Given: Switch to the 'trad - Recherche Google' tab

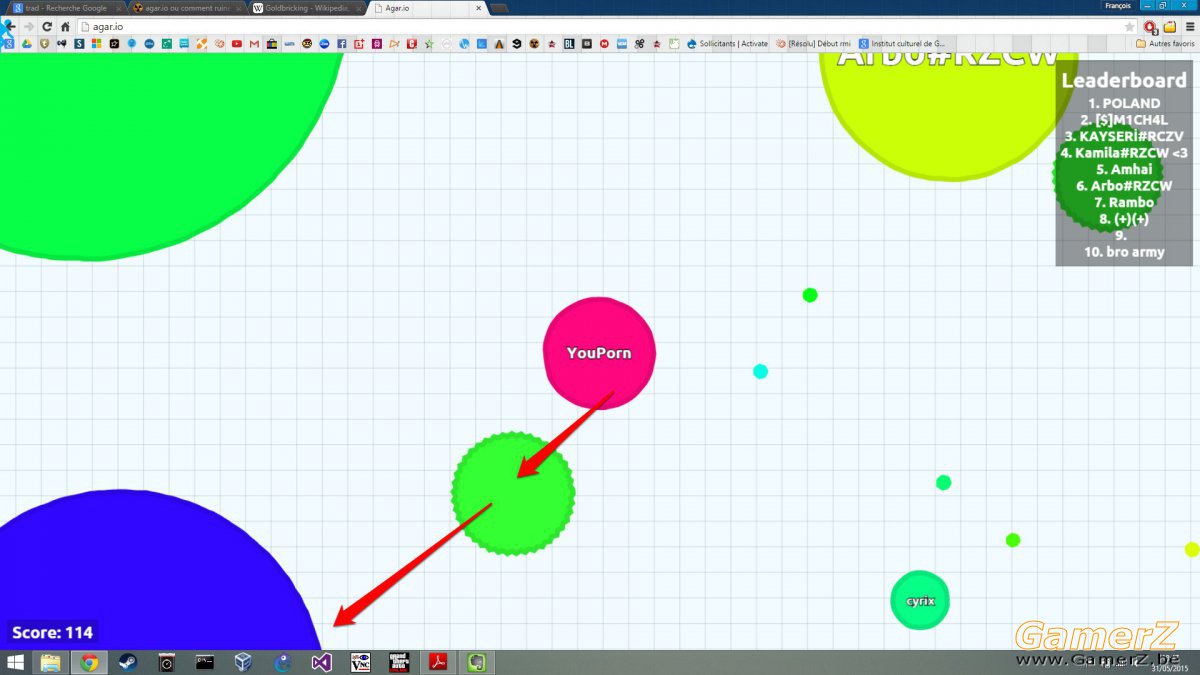Looking at the screenshot, I should [x=65, y=8].
